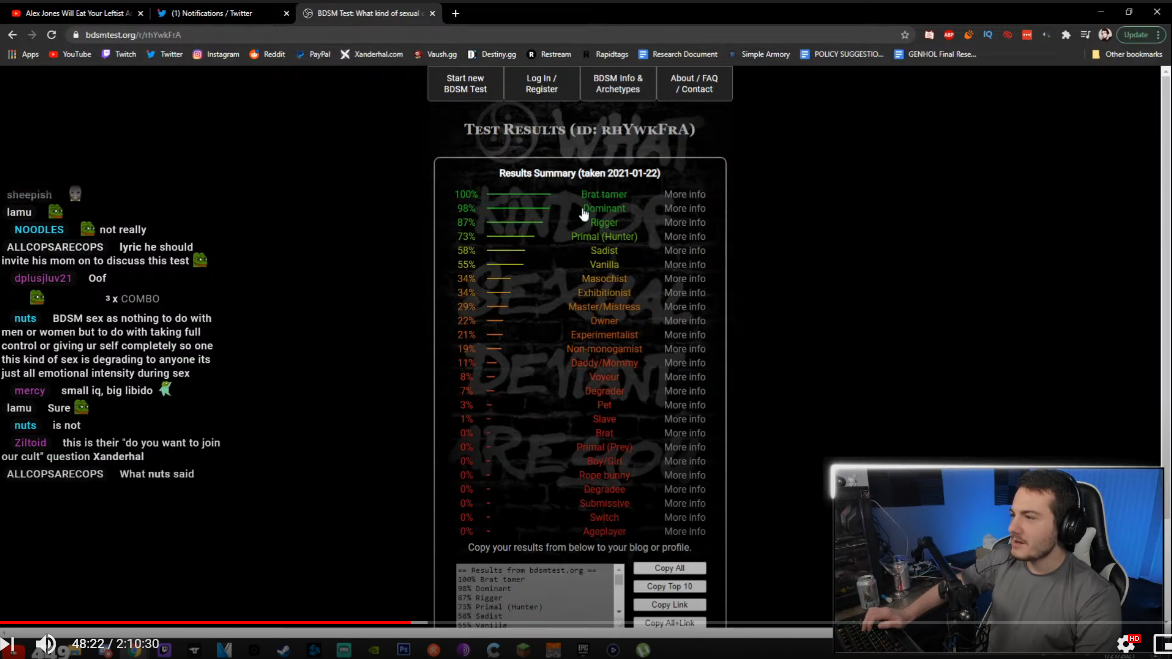Open BDSM Info & Archetypes menu item
The height and width of the screenshot is (659, 1172).
click(x=618, y=84)
